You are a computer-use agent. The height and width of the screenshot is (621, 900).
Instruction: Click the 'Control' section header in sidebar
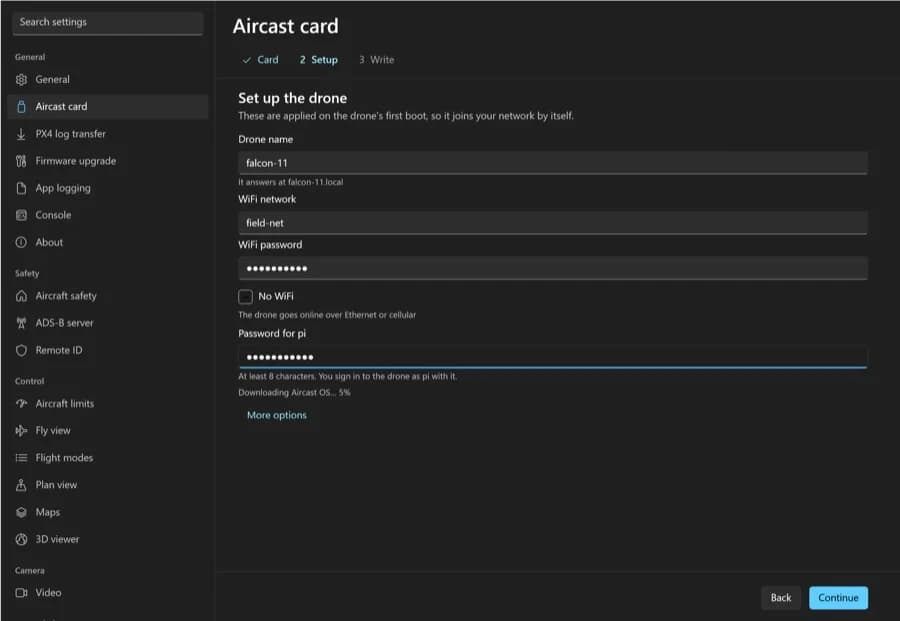[29, 381]
